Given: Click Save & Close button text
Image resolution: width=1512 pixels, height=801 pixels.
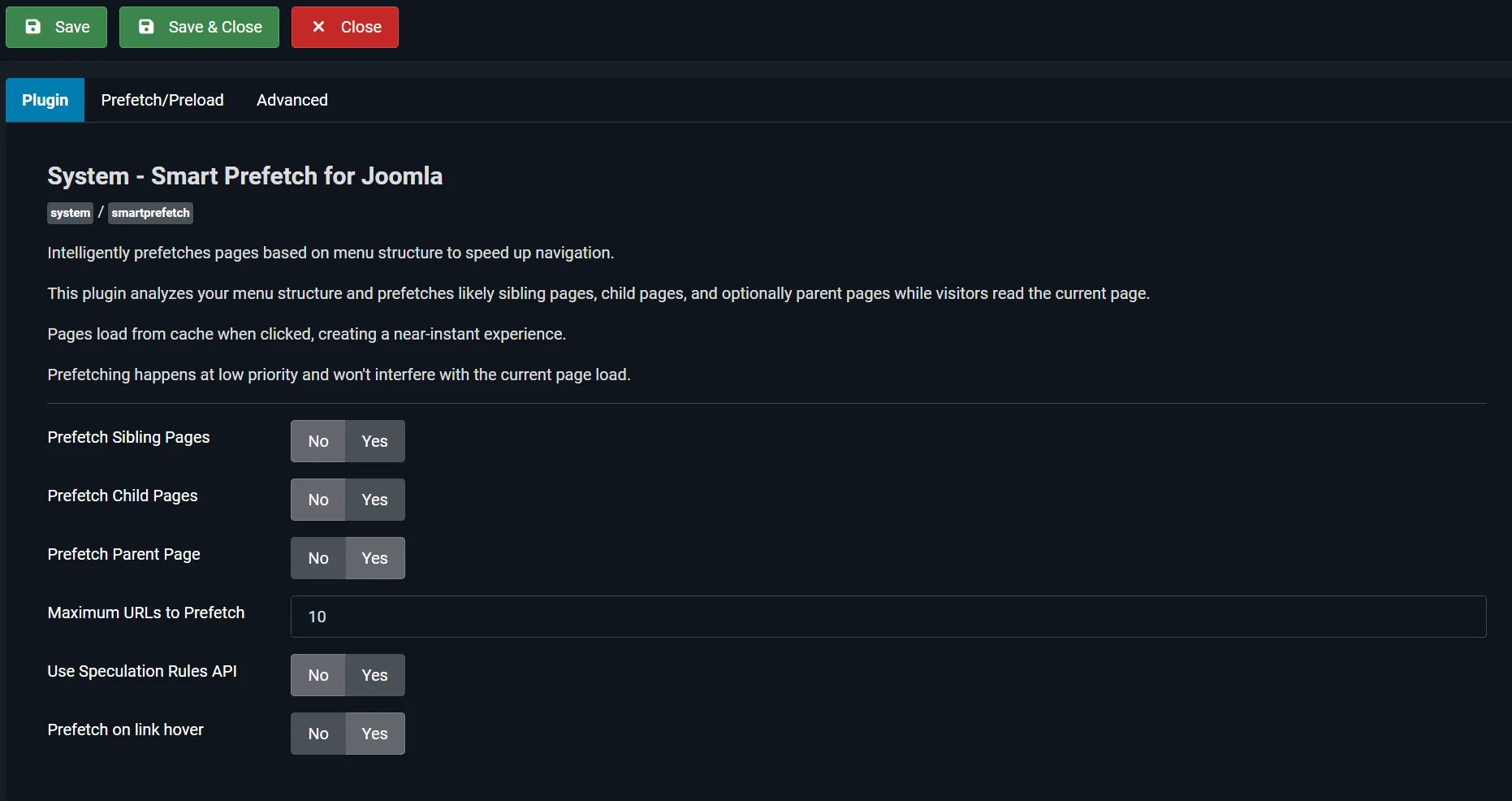Looking at the screenshot, I should [x=215, y=27].
